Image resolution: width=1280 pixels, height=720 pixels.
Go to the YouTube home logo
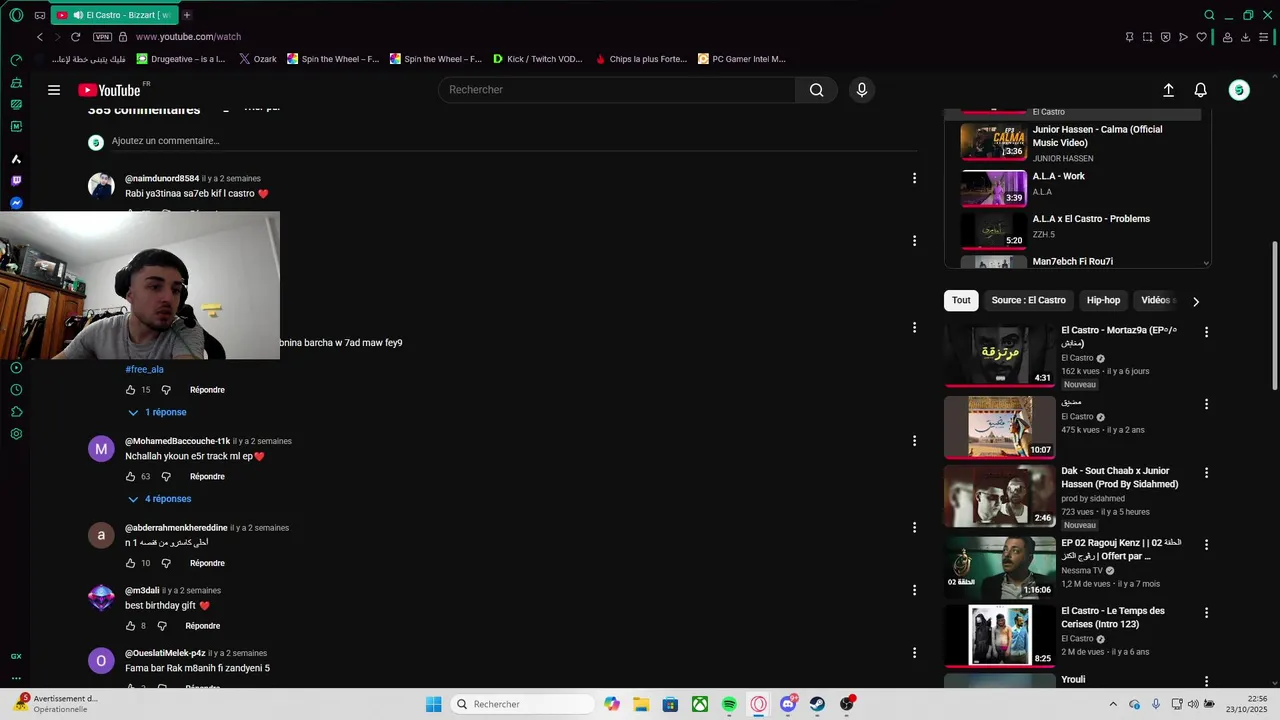point(109,90)
